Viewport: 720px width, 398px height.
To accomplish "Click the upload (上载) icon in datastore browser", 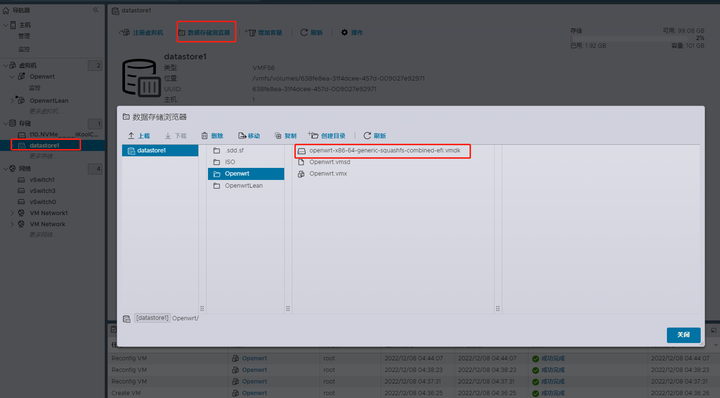I will (x=131, y=135).
